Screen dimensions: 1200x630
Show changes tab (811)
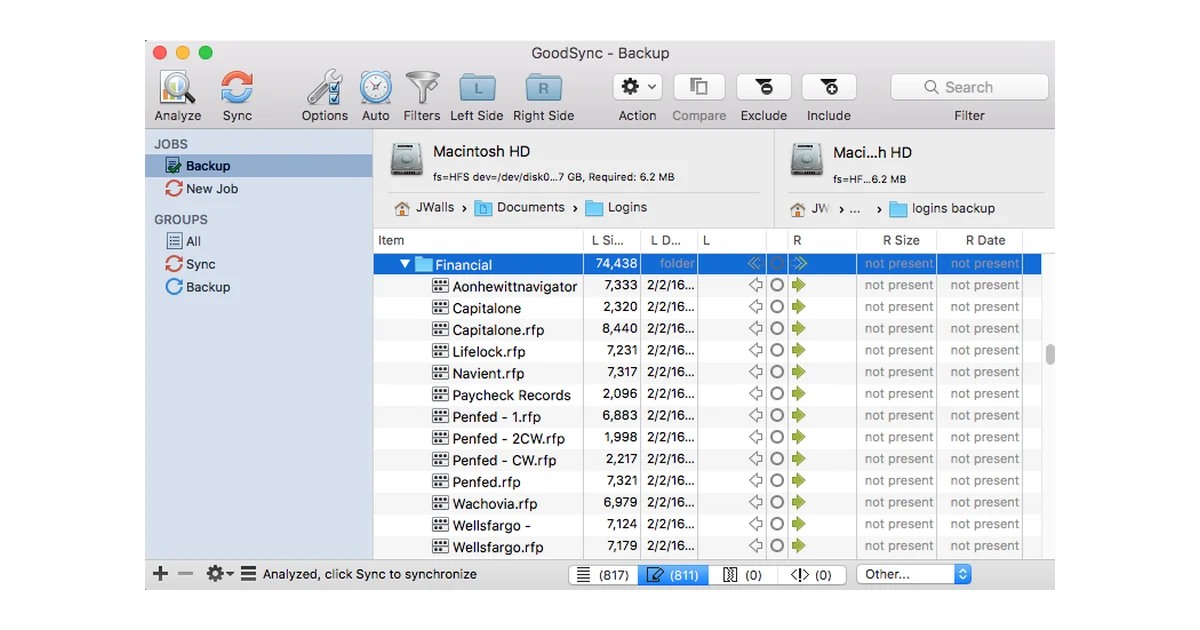coord(673,575)
